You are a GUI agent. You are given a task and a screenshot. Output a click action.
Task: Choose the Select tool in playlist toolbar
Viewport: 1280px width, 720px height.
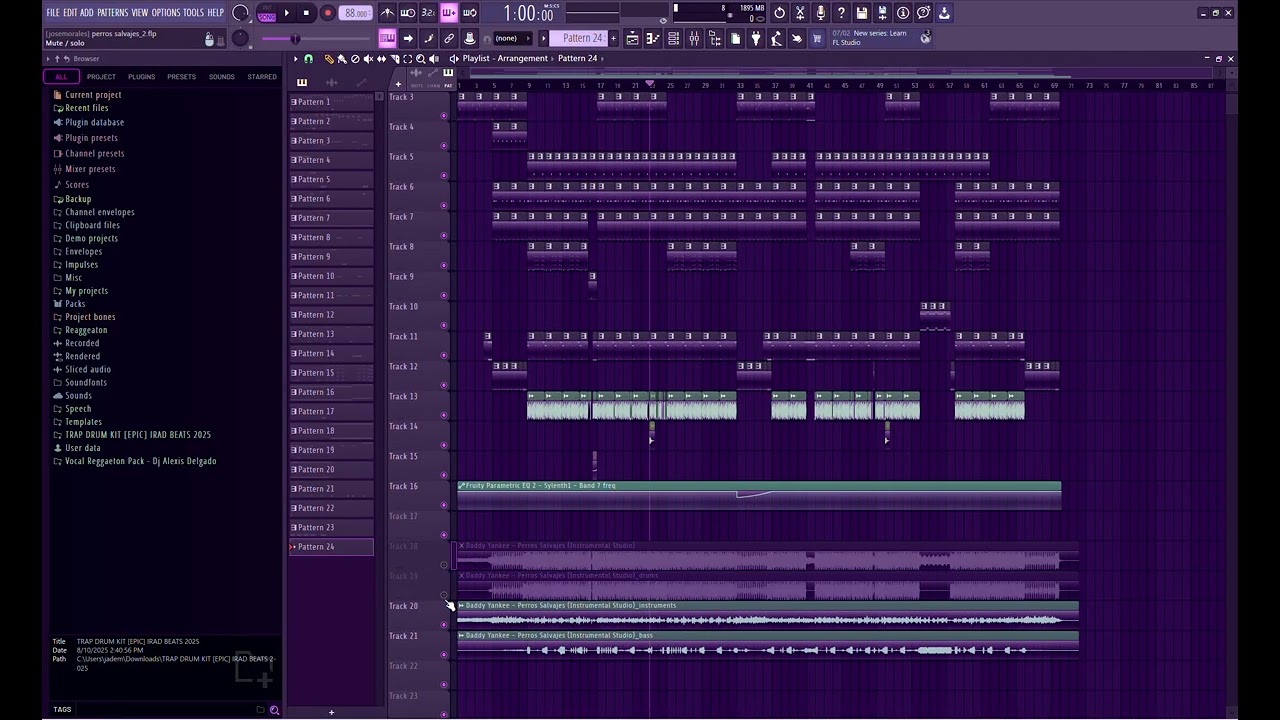(x=407, y=59)
